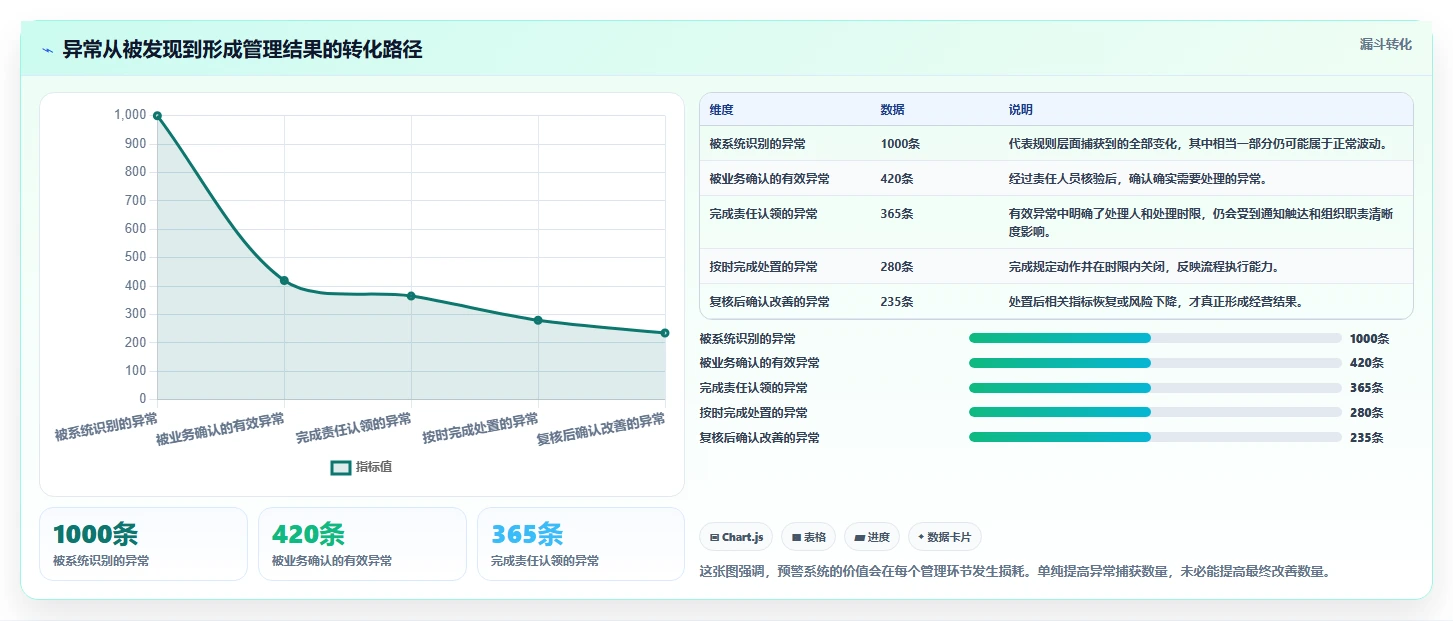Click the explanation starting 完成规定动作并在时限内关闭
Screen dimensions: 1453x621
(1144, 267)
